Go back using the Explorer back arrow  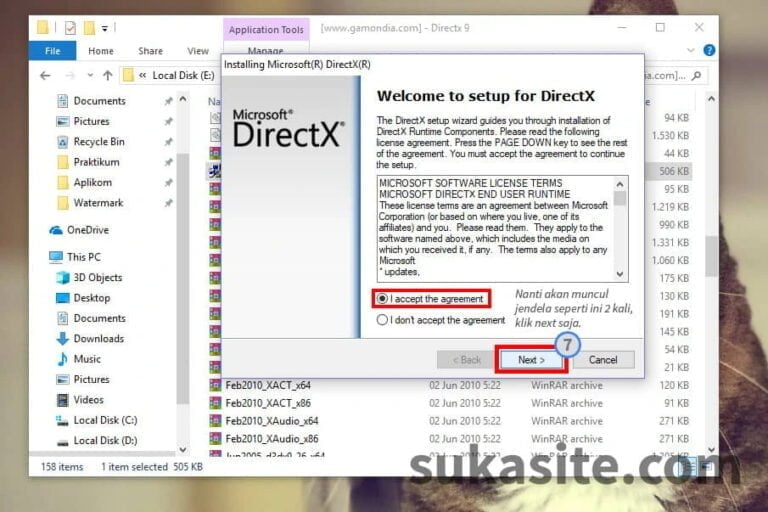(x=45, y=75)
